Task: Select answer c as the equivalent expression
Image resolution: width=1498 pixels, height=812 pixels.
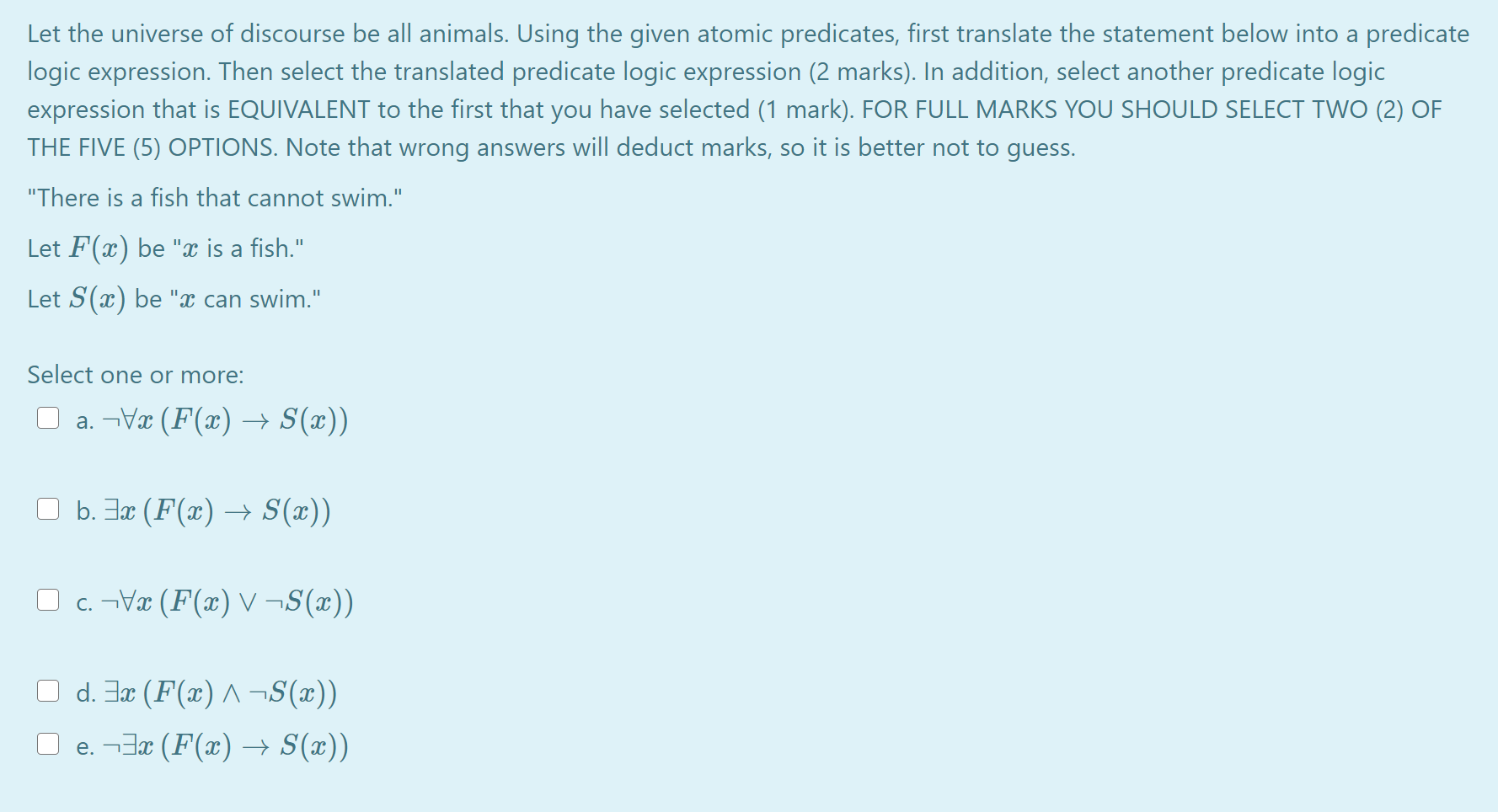Action: coord(48,600)
